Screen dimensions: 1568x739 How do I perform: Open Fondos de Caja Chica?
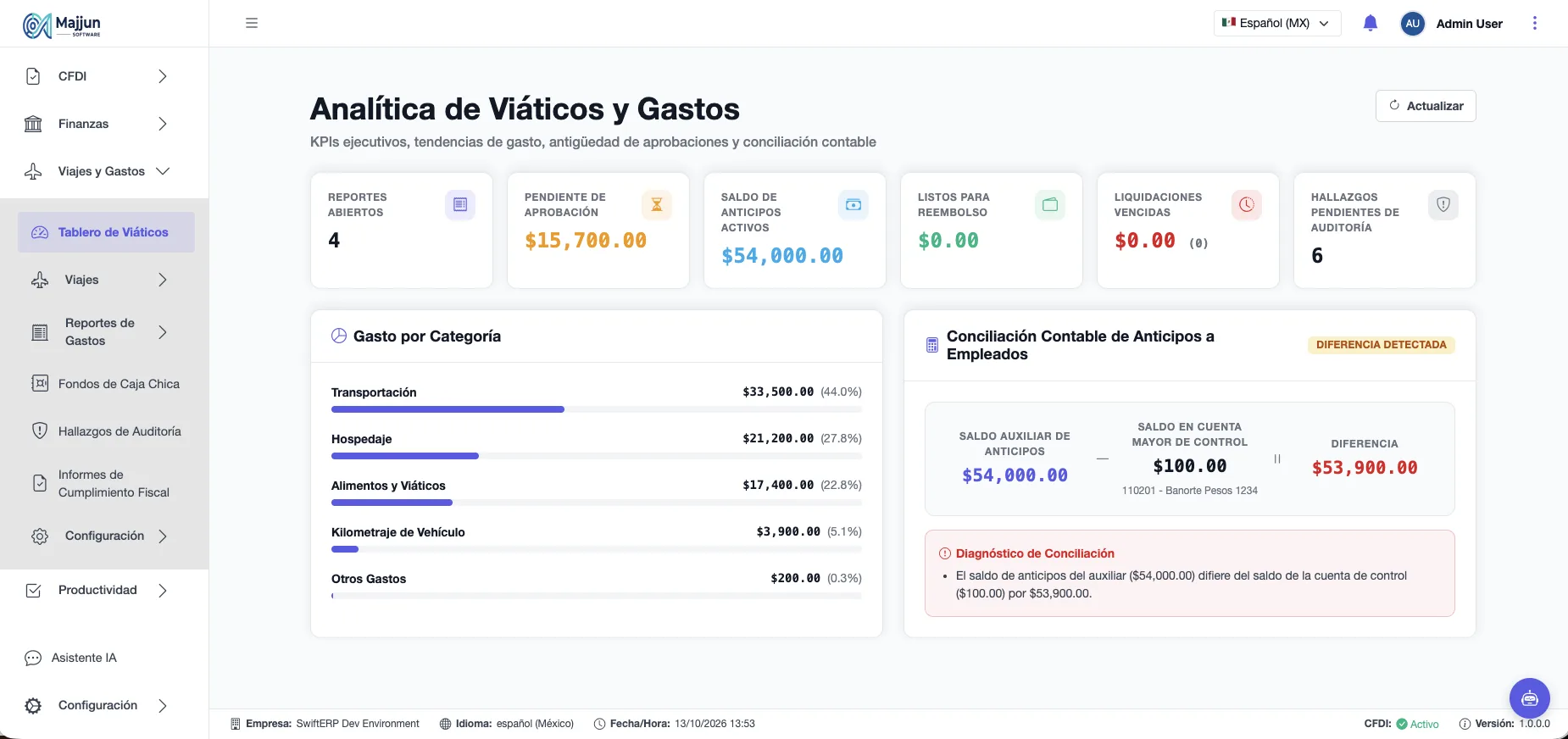point(106,384)
